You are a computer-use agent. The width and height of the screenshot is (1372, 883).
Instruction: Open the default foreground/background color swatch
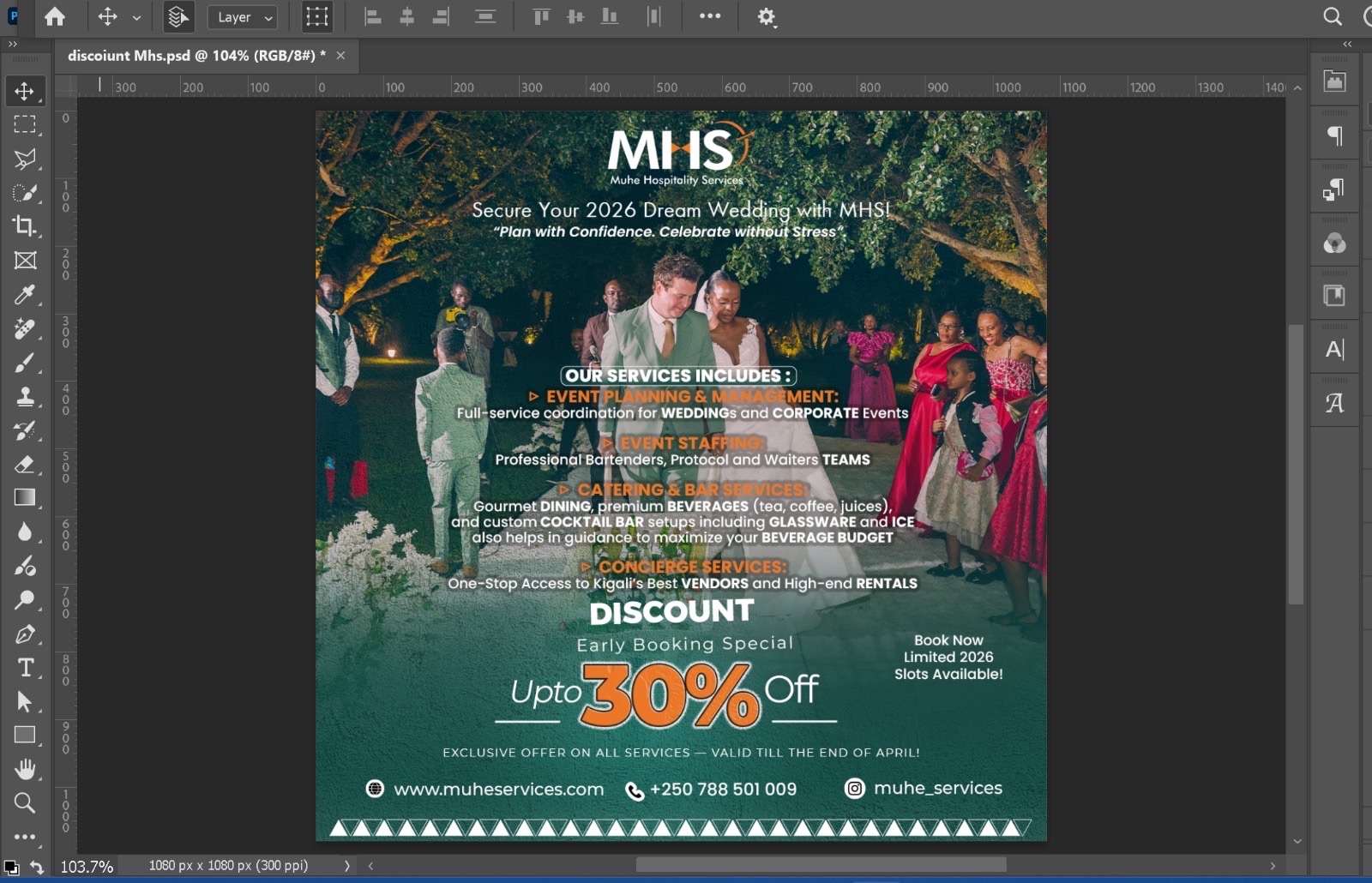click(11, 868)
